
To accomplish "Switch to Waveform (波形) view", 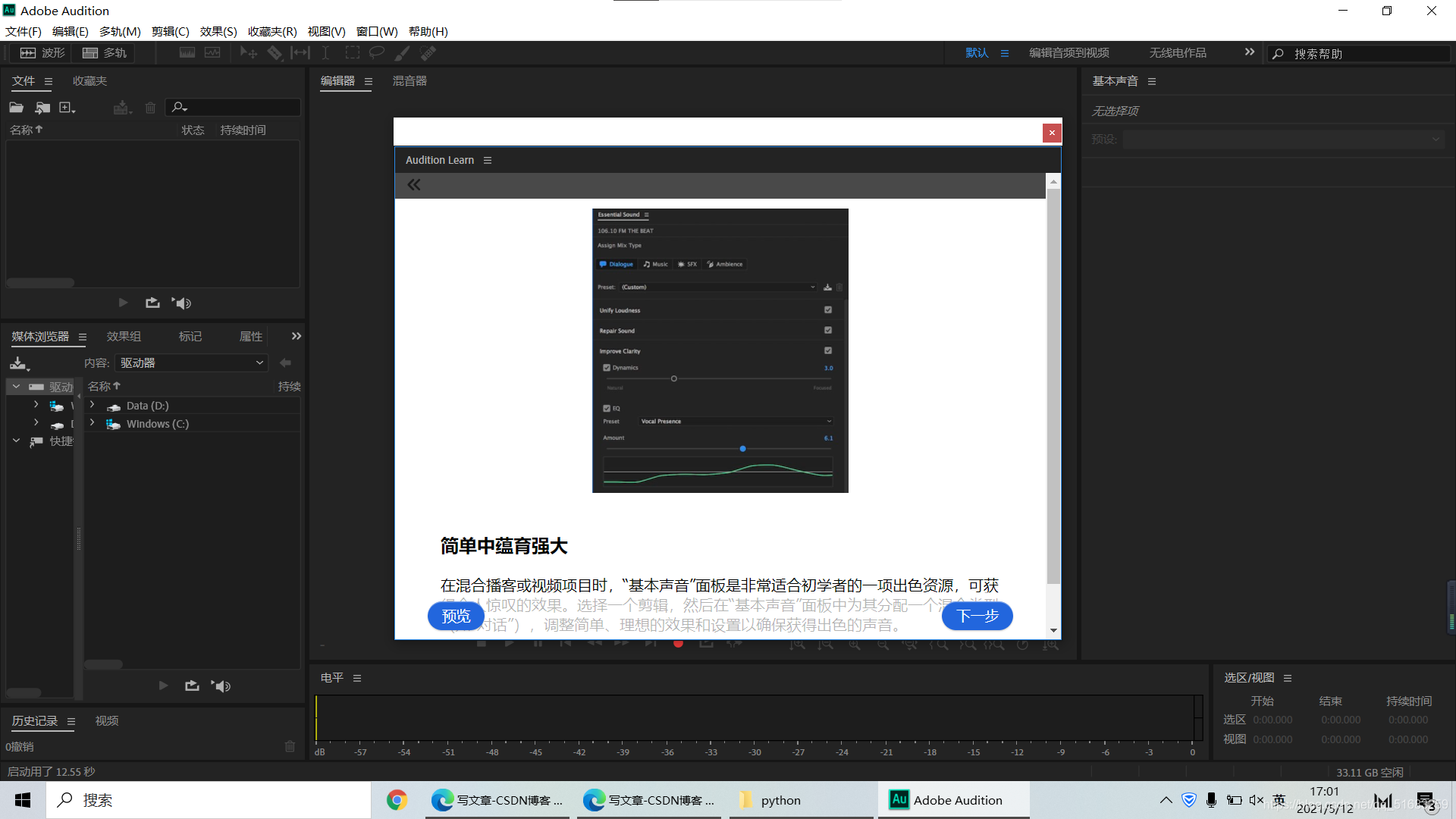I will tap(42, 53).
